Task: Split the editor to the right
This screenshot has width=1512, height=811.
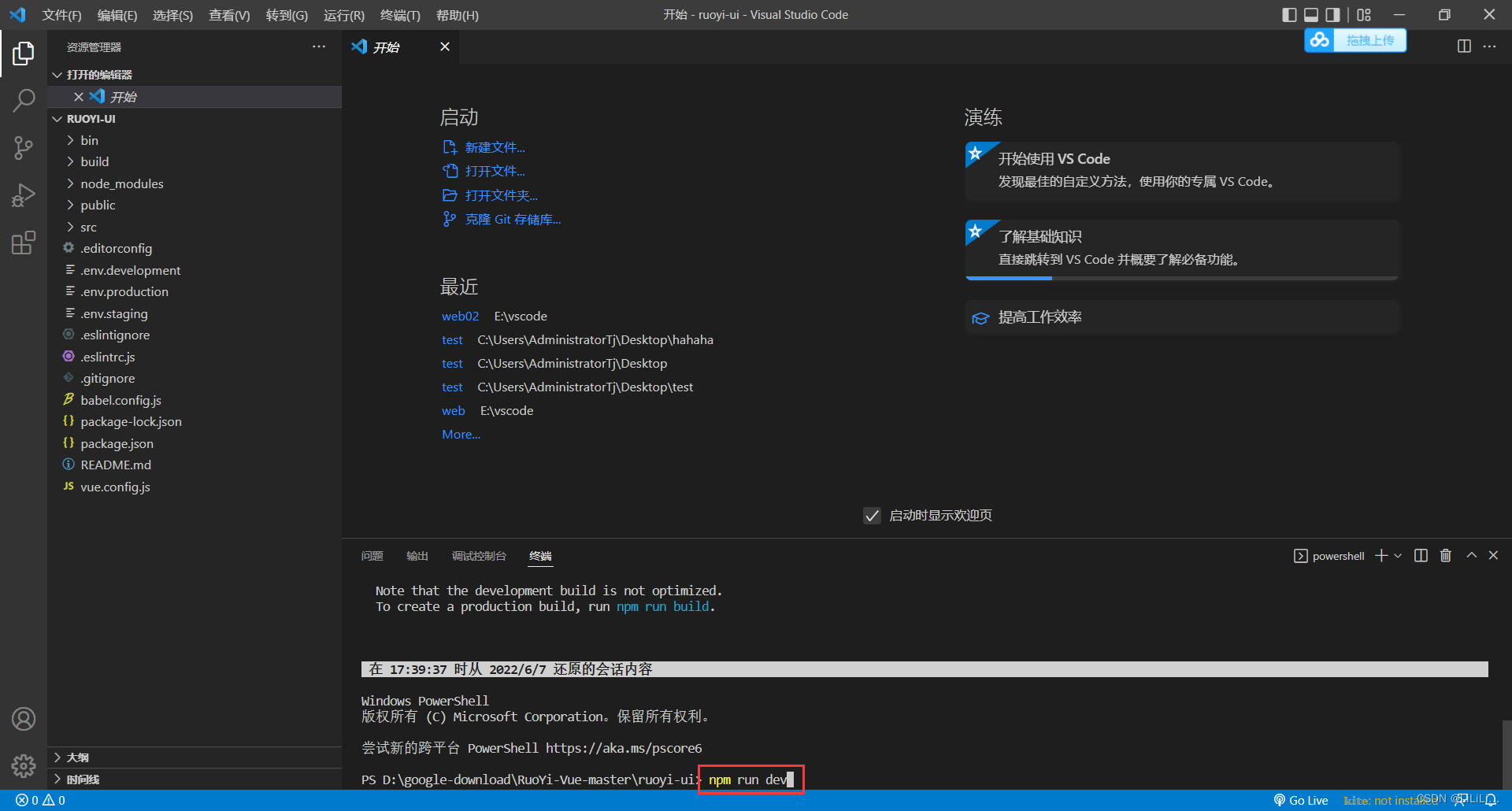Action: pos(1464,46)
